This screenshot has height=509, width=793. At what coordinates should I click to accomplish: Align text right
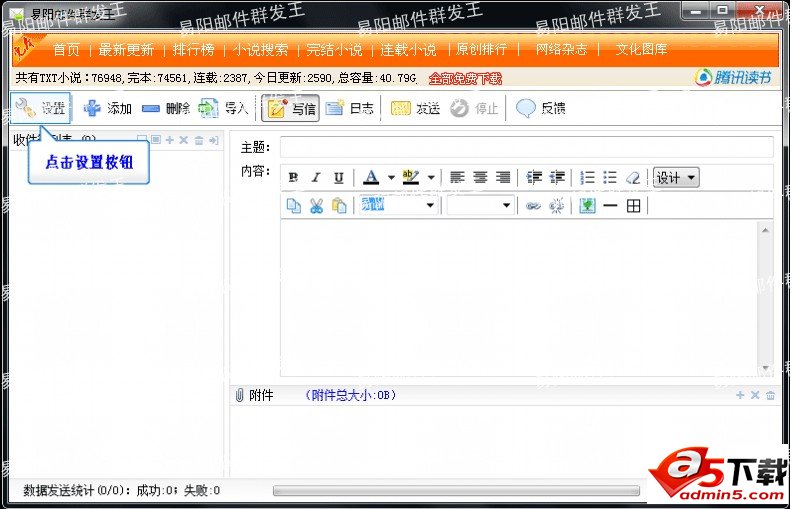[x=503, y=178]
